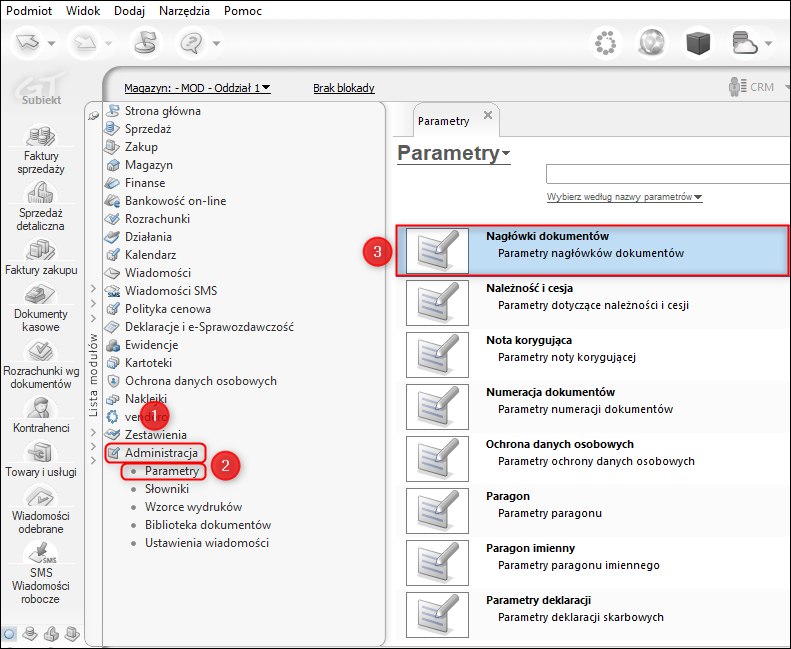Click the back navigation arrow toolbar icon

click(28, 43)
